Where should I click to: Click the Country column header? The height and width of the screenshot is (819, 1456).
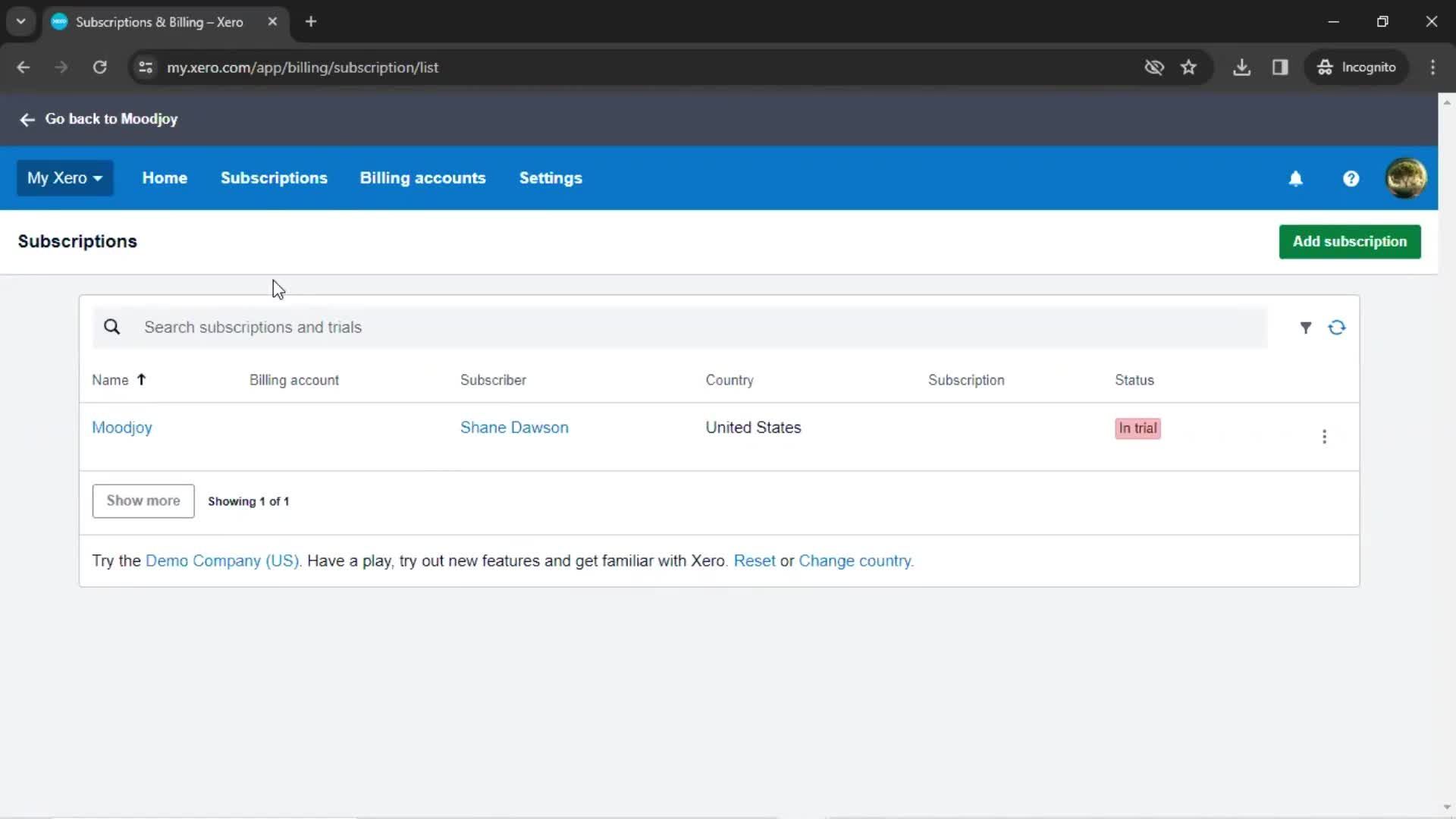coord(730,380)
